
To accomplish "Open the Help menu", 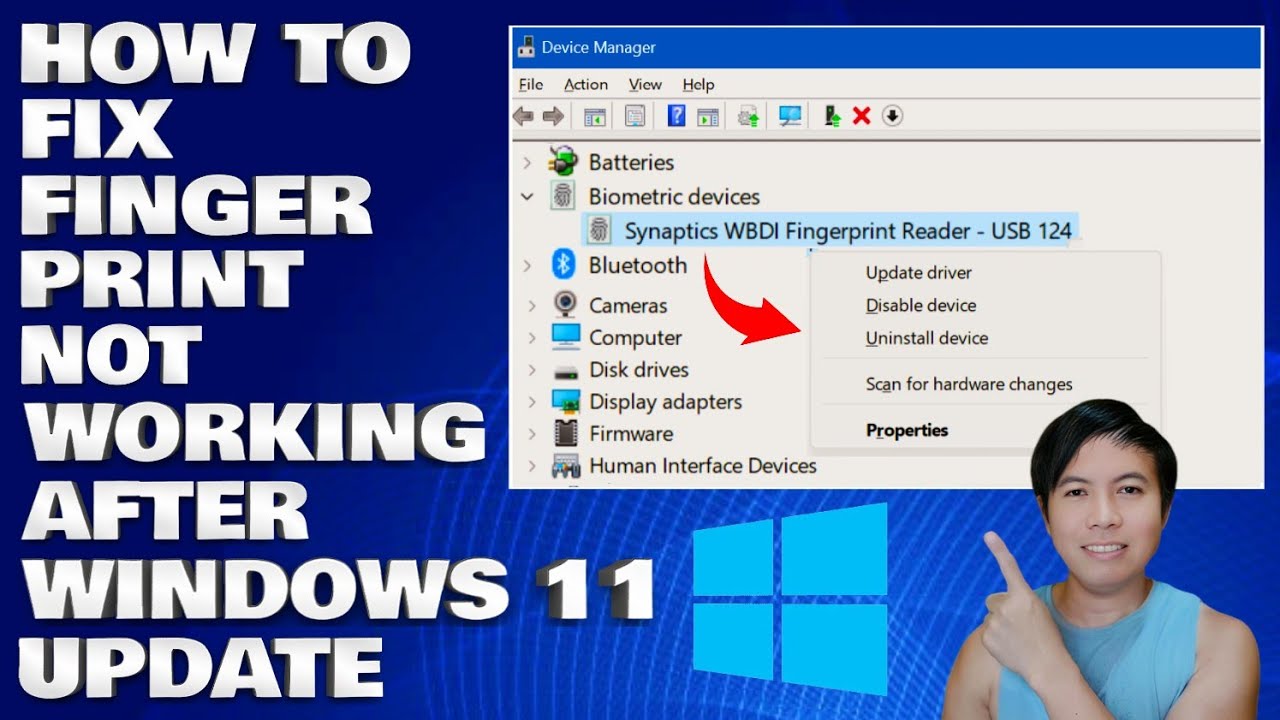I will 698,84.
